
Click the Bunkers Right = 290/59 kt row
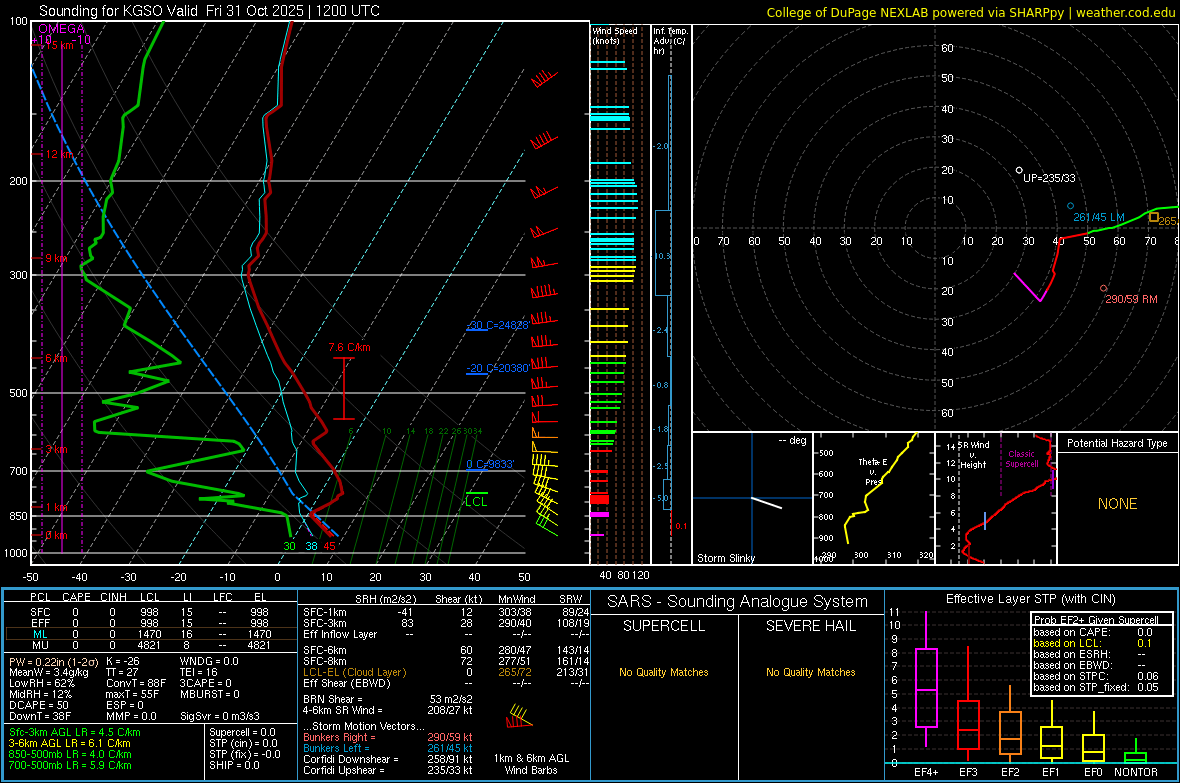388,737
